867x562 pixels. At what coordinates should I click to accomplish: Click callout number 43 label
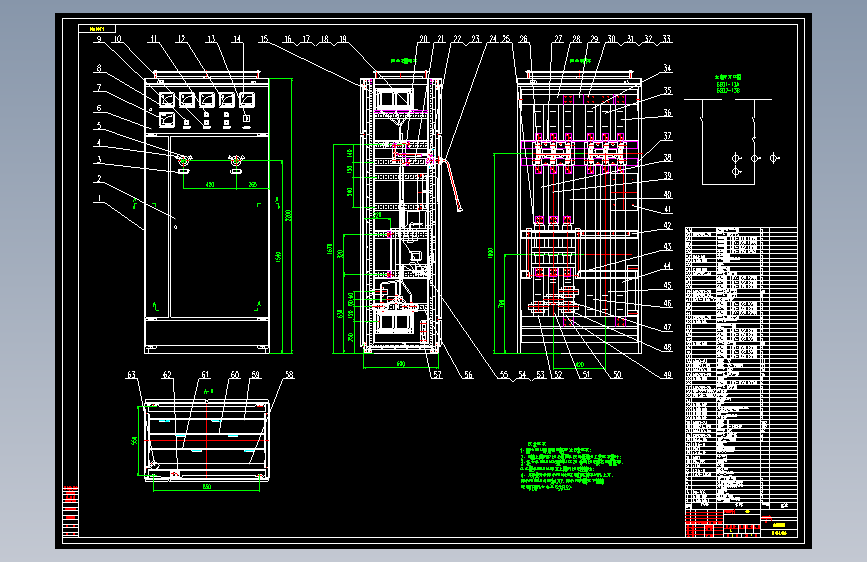pos(667,246)
